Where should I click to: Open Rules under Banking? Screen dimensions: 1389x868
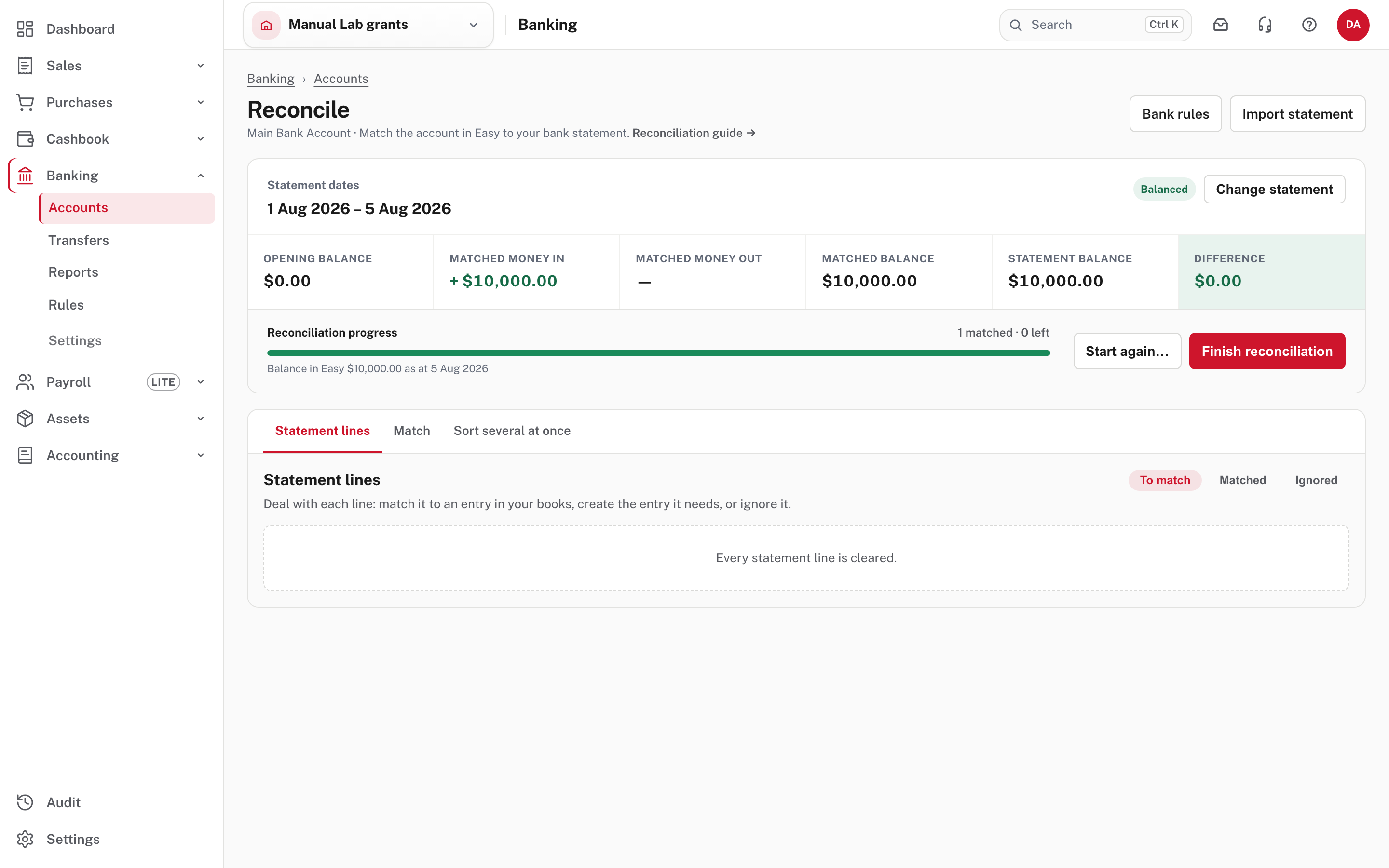(x=127, y=305)
